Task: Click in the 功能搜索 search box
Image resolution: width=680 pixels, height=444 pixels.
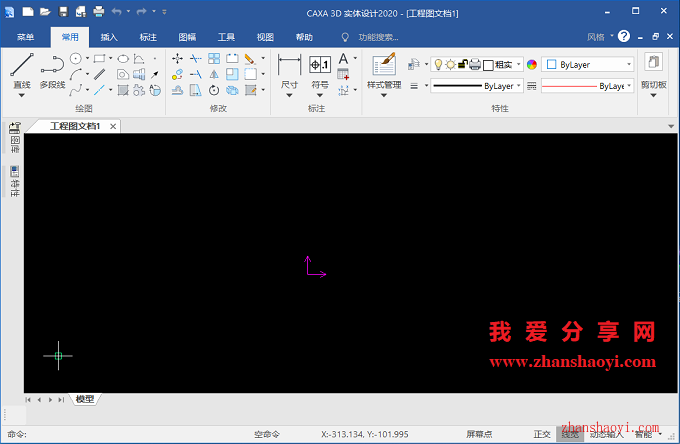Action: point(378,37)
